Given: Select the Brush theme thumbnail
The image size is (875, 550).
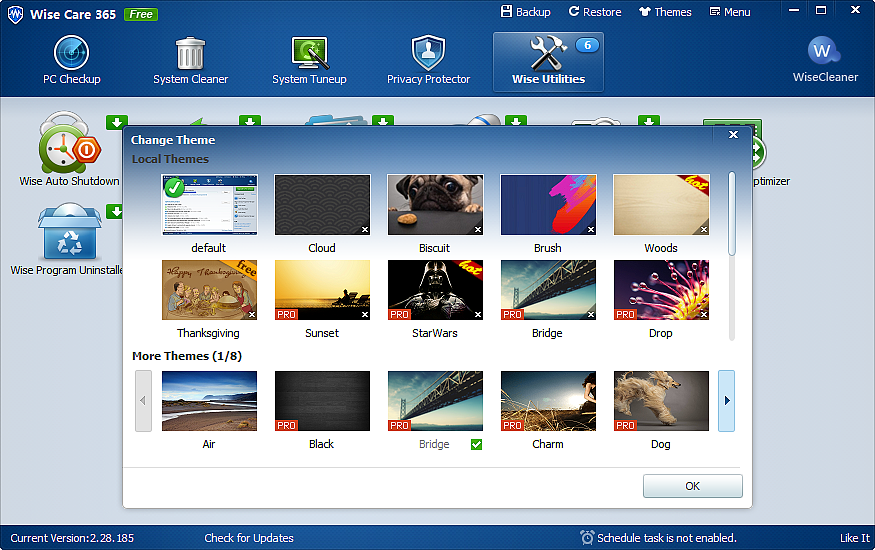Looking at the screenshot, I should pos(548,205).
